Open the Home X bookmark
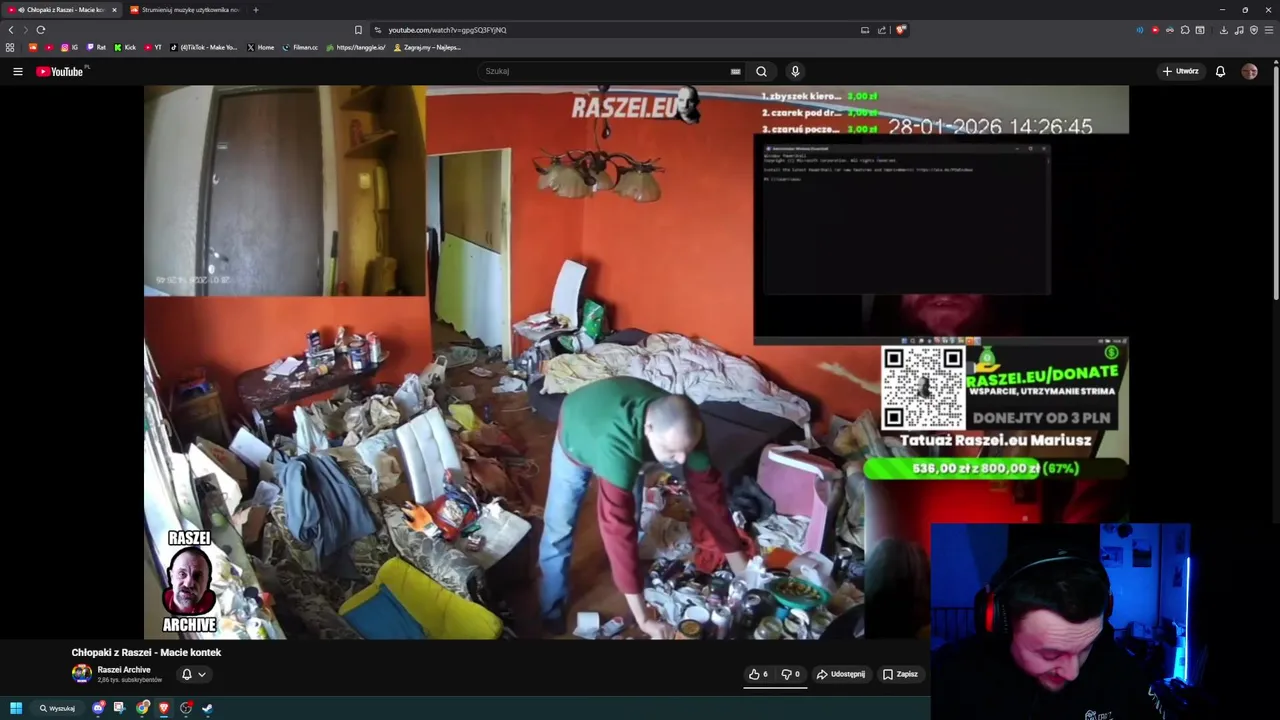The image size is (1280, 720). point(260,47)
